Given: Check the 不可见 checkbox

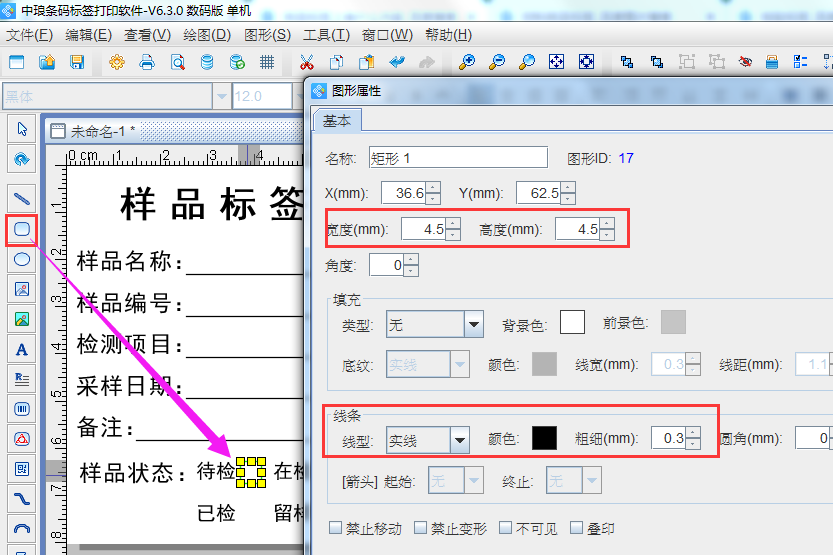Looking at the screenshot, I should (507, 528).
